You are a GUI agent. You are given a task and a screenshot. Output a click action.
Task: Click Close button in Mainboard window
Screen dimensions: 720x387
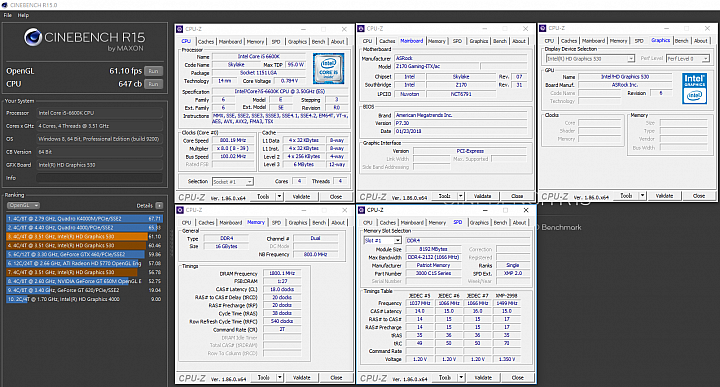pos(517,196)
